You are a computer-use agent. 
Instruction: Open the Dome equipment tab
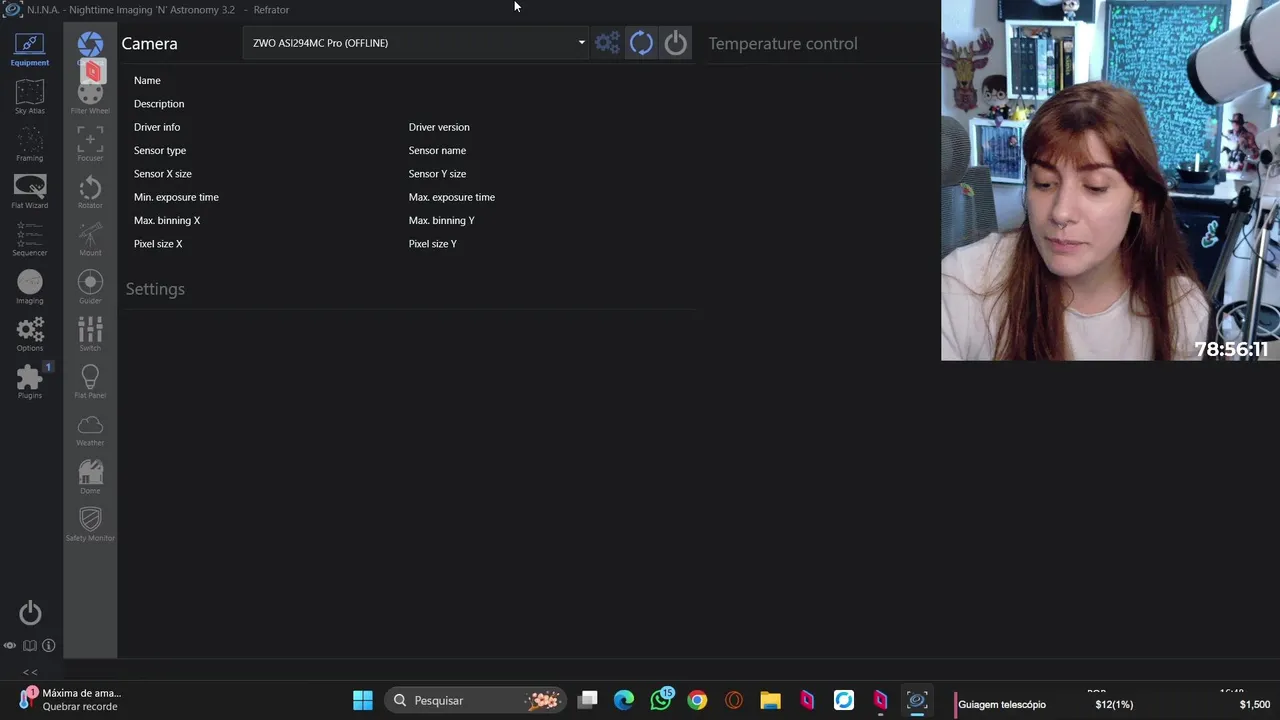tap(90, 477)
